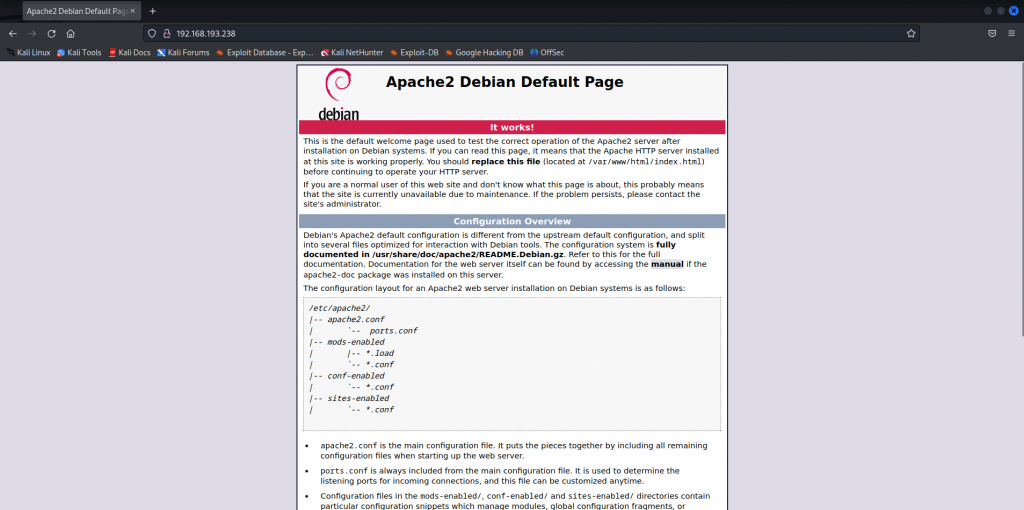Open Exploit Database - Exp... bookmark
This screenshot has width=1024, height=510.
pos(264,52)
